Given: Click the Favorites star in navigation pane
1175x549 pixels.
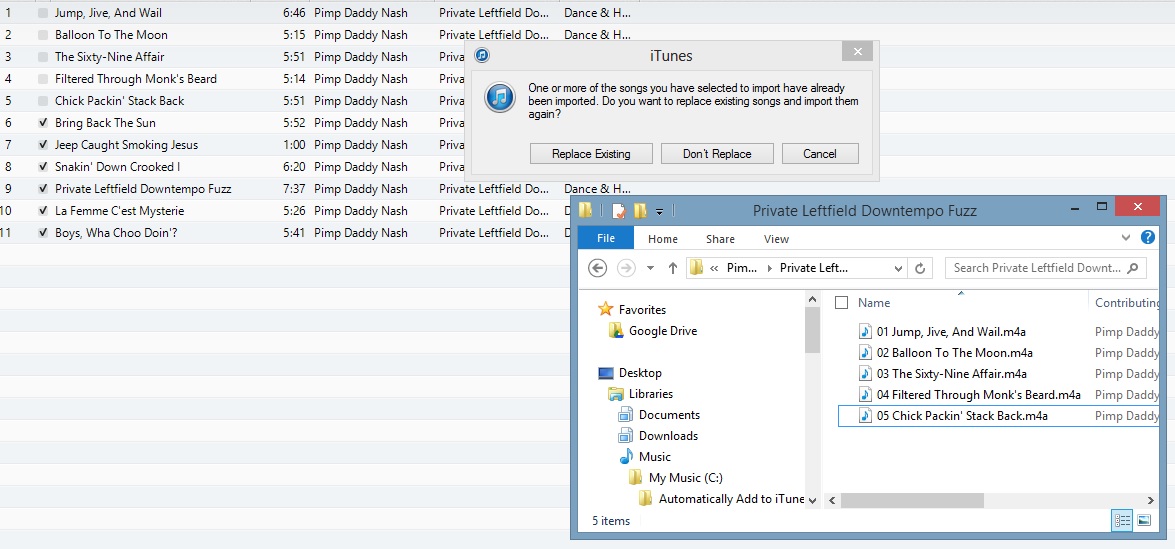Looking at the screenshot, I should [x=605, y=309].
